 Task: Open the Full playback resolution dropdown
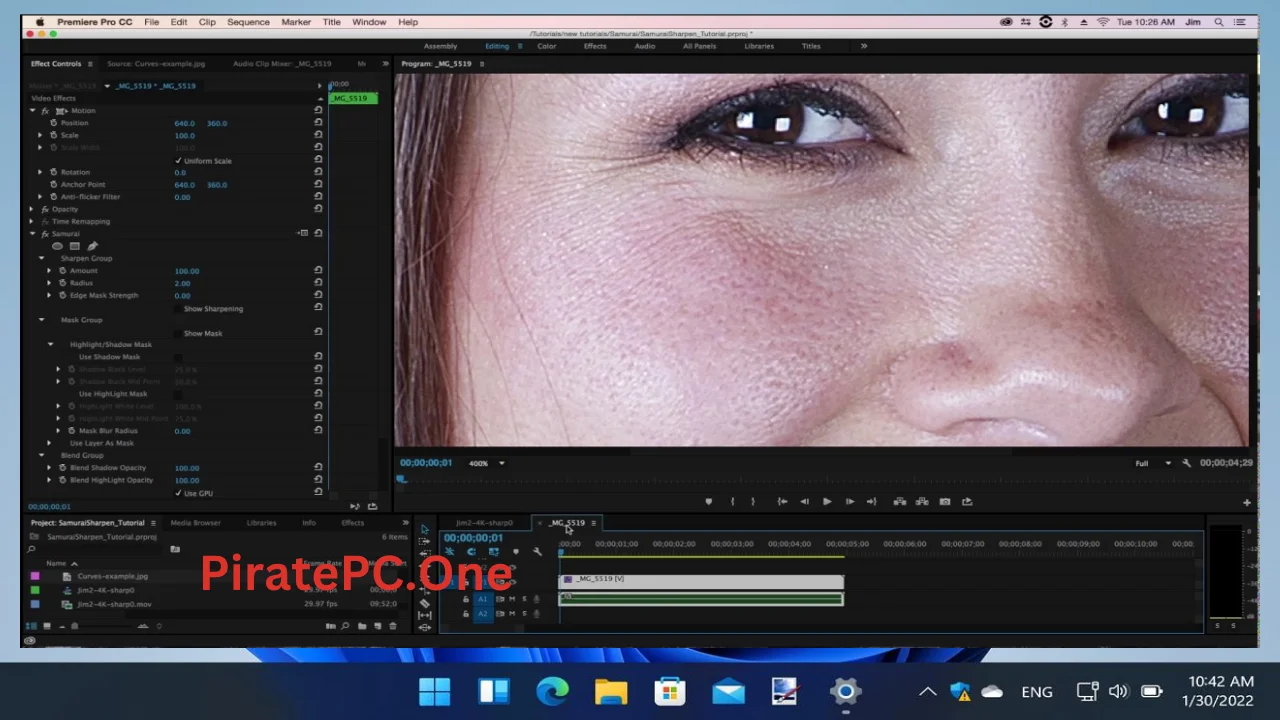pos(1153,463)
